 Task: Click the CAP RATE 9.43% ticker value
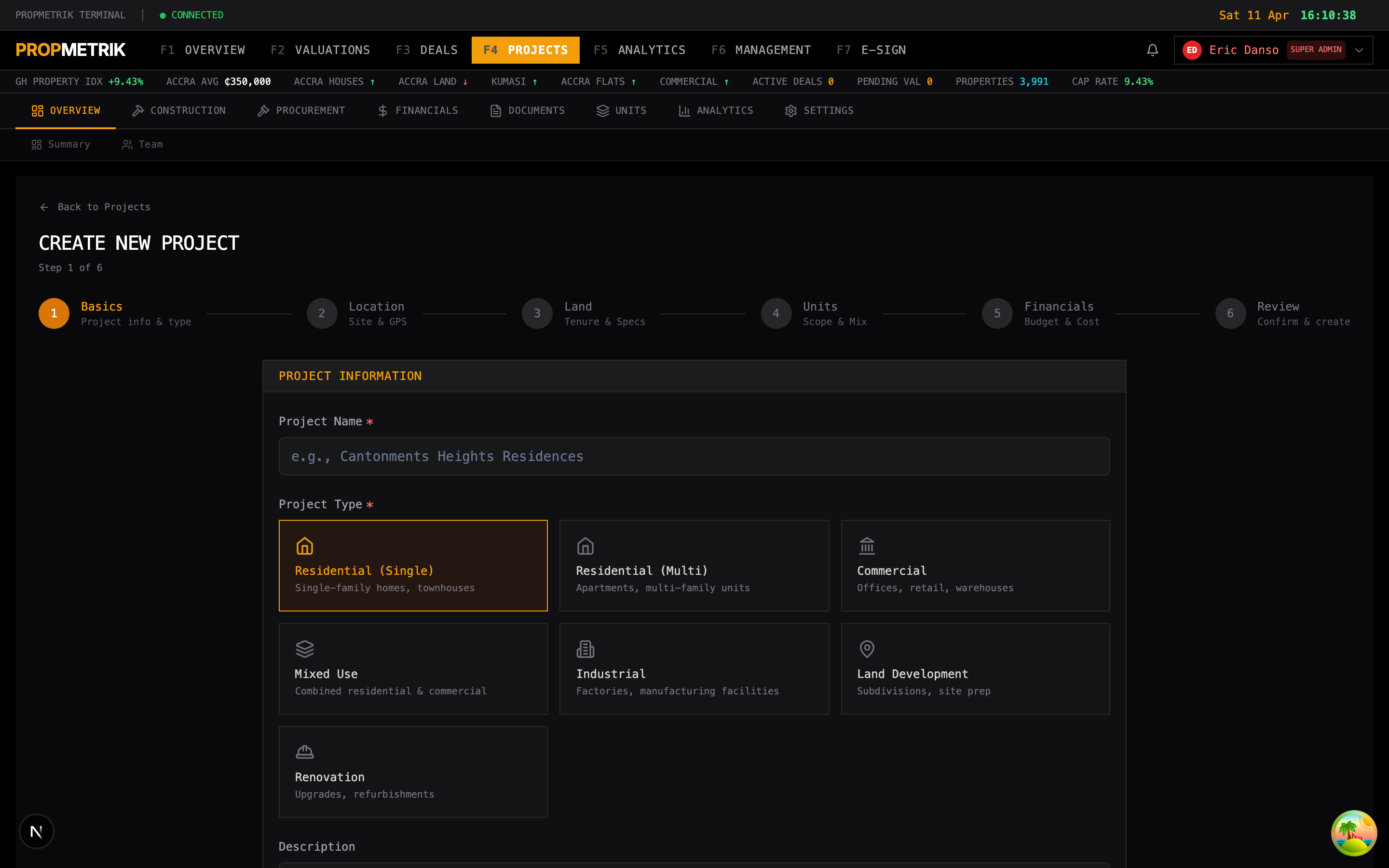1138,81
